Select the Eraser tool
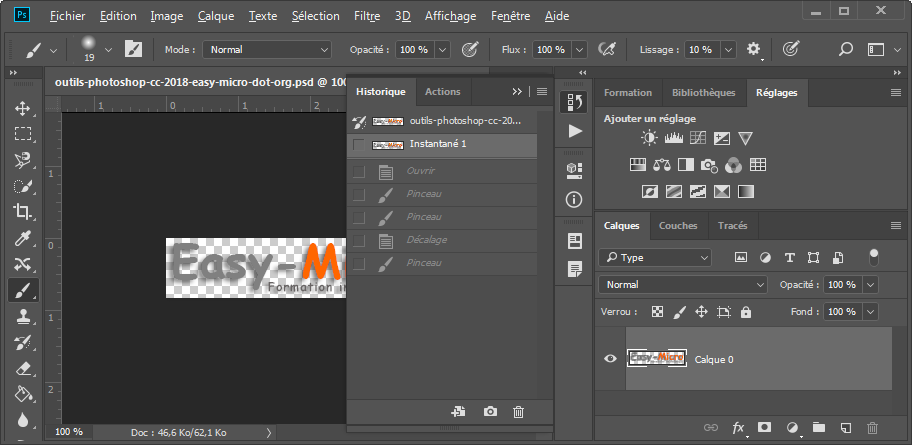 23,368
